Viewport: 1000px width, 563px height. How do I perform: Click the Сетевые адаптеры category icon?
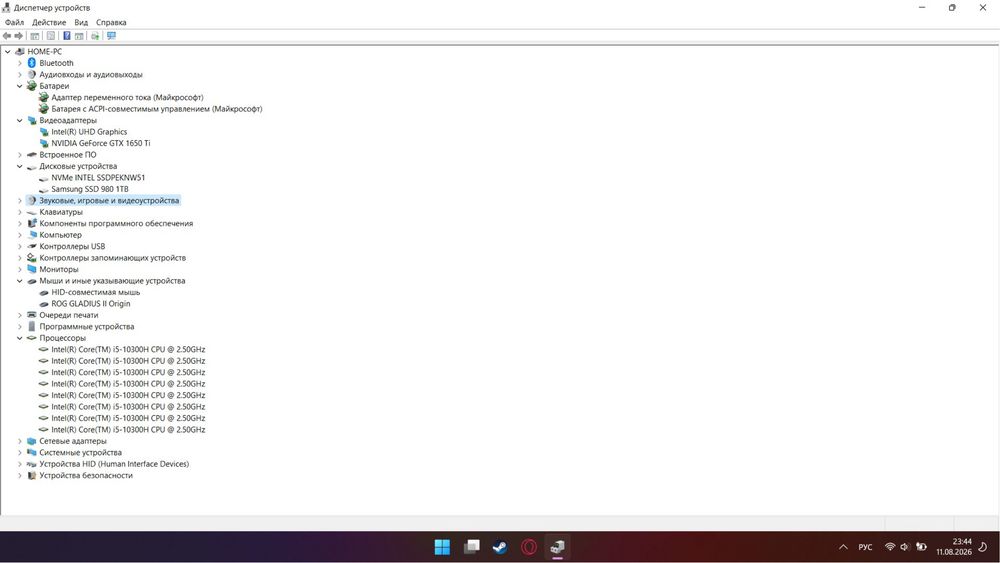point(32,441)
